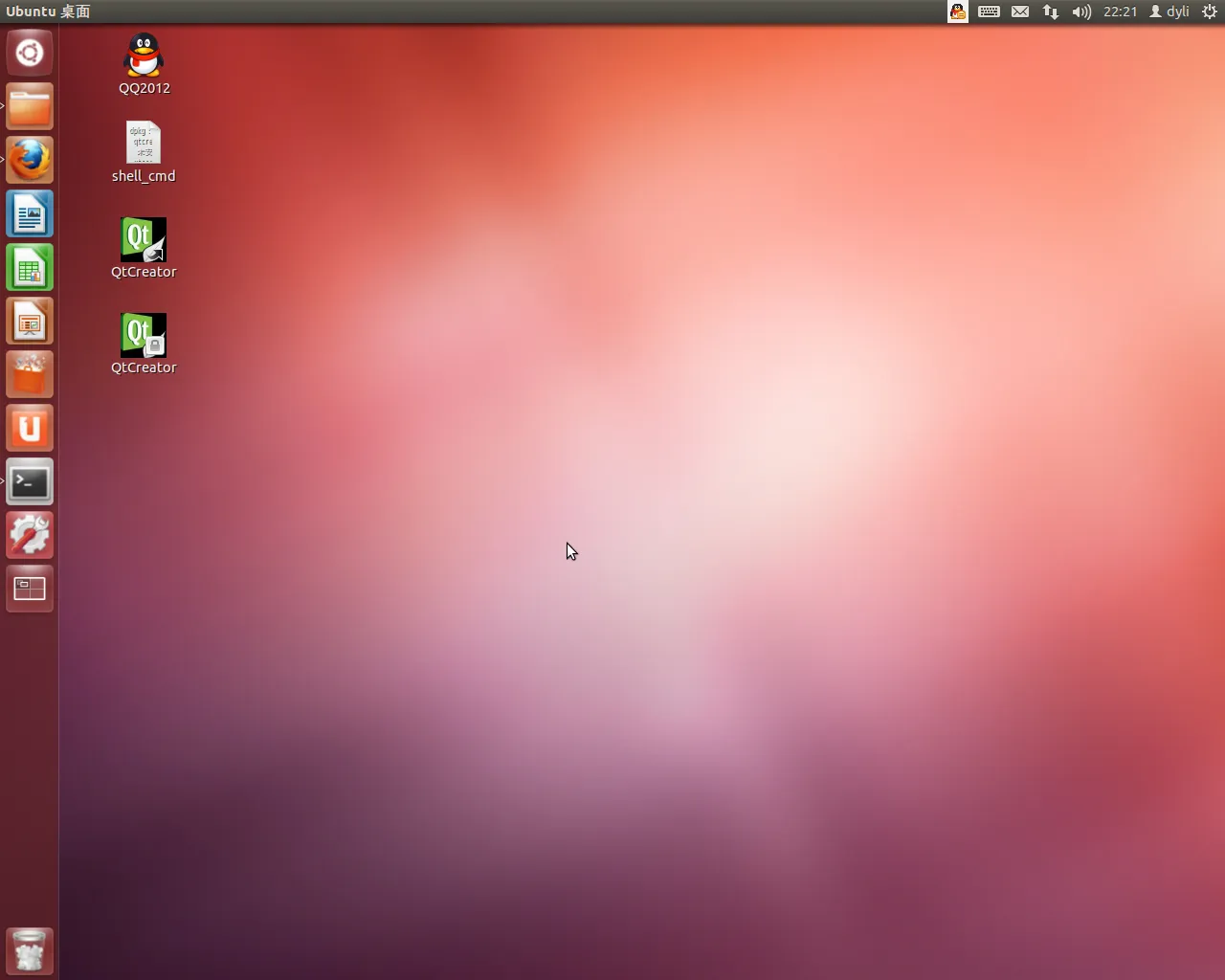Screen dimensions: 1225x980
Task: Launch LibreOffice Calc spreadsheet icon
Action: point(30,268)
